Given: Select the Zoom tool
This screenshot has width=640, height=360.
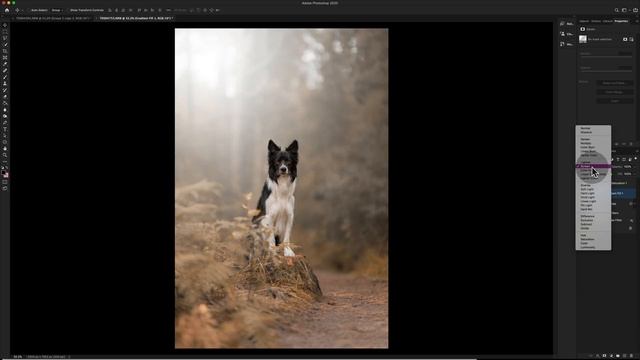Looking at the screenshot, I should [x=5, y=156].
